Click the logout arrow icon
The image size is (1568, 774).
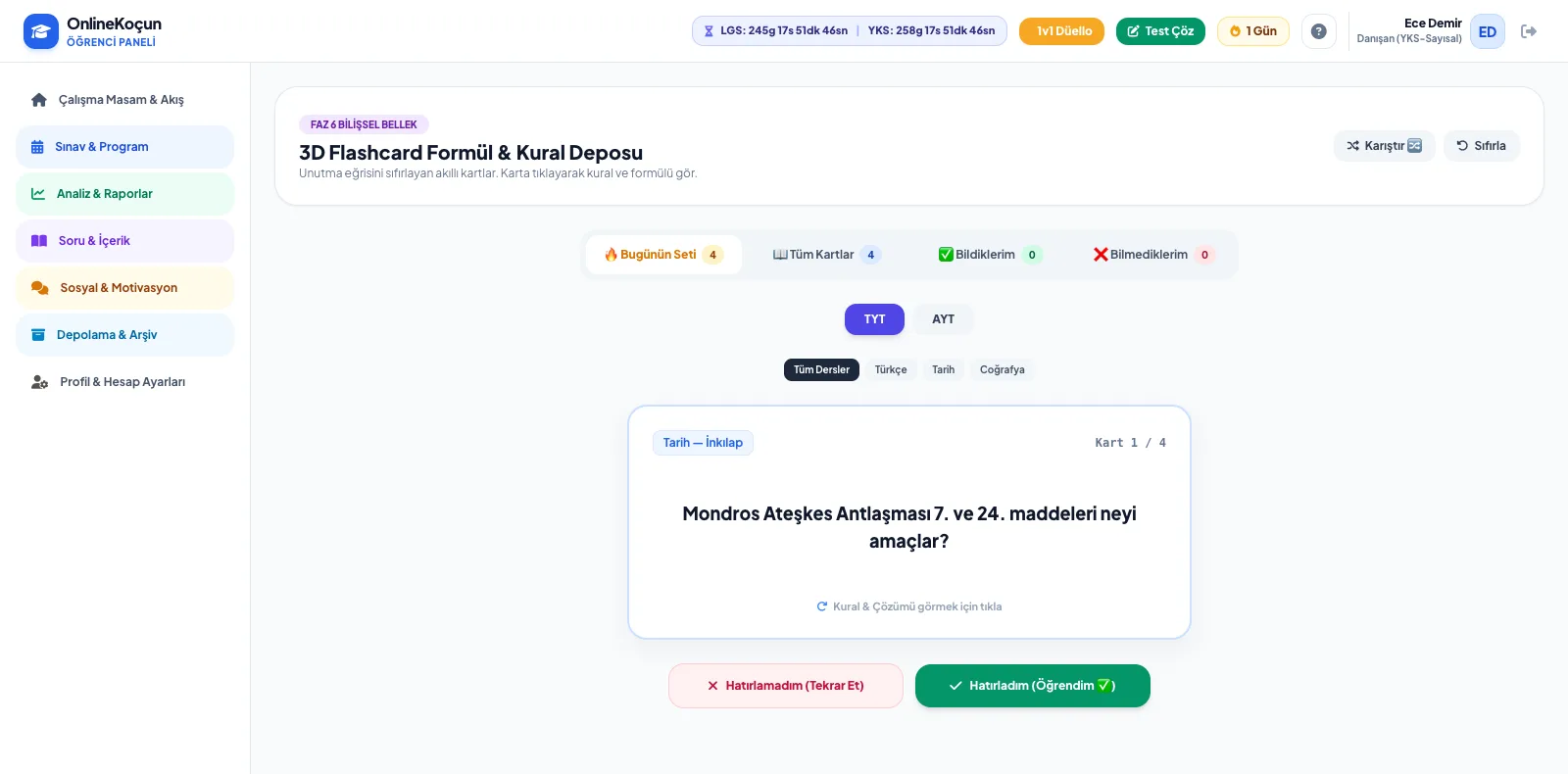pos(1528,31)
